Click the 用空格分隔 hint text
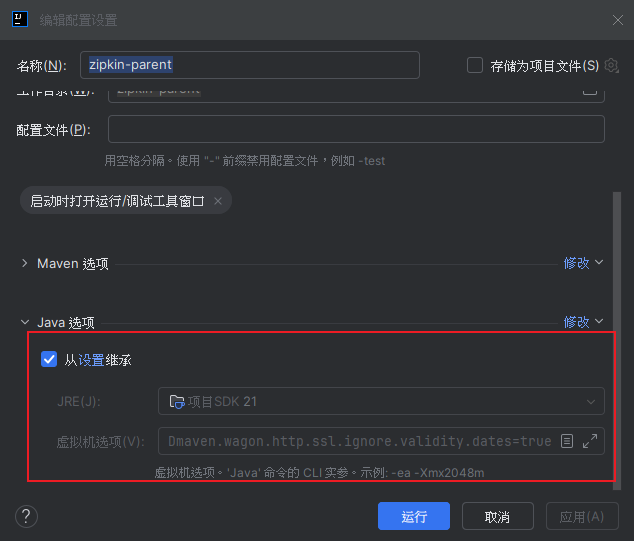634x541 pixels. (x=245, y=161)
